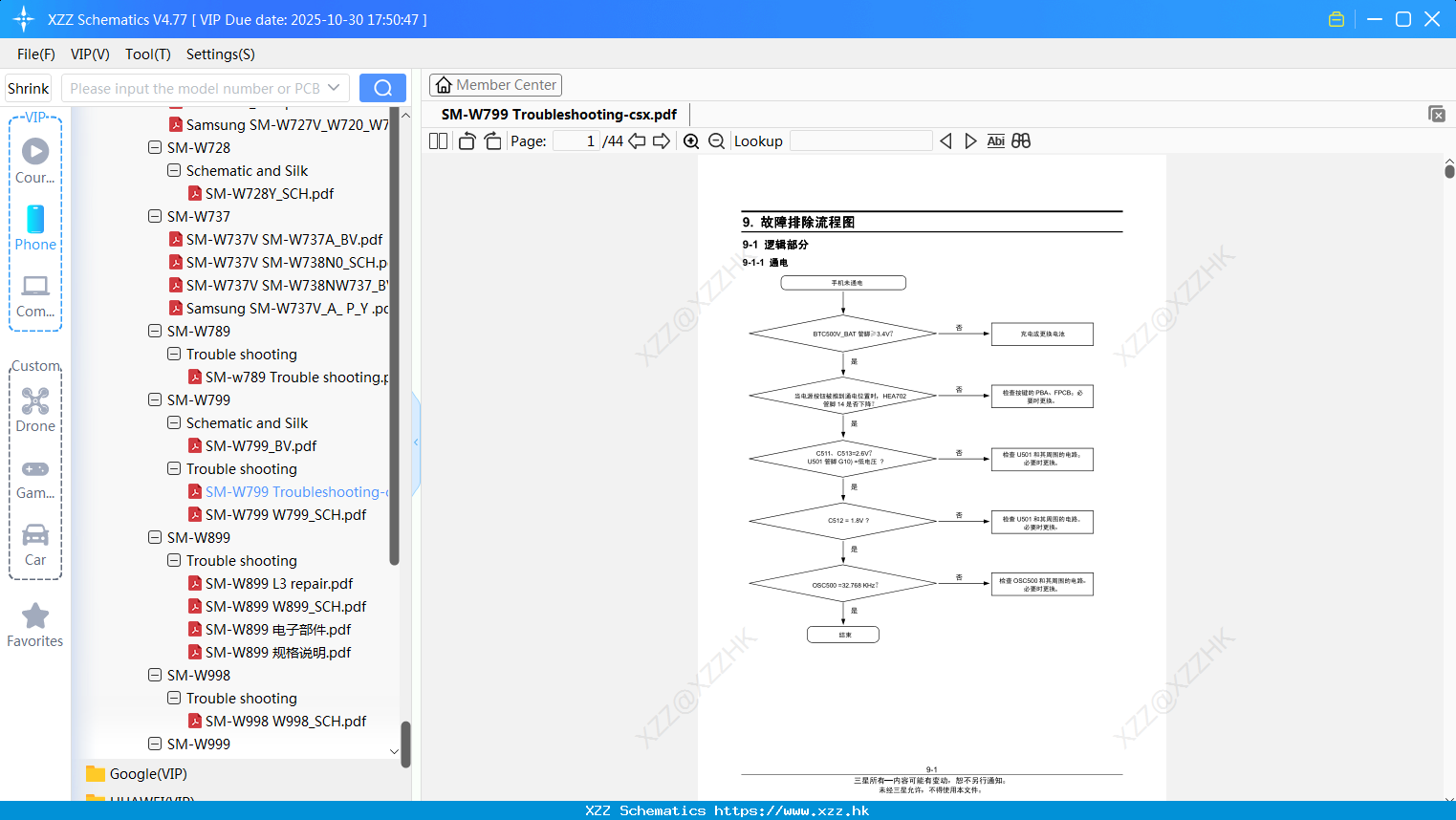Open SM-W899 L3 repair.pdf
The image size is (1456, 820).
click(279, 583)
